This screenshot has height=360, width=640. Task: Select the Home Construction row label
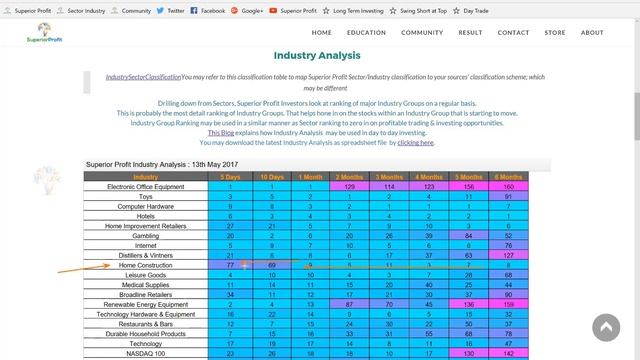coord(146,265)
